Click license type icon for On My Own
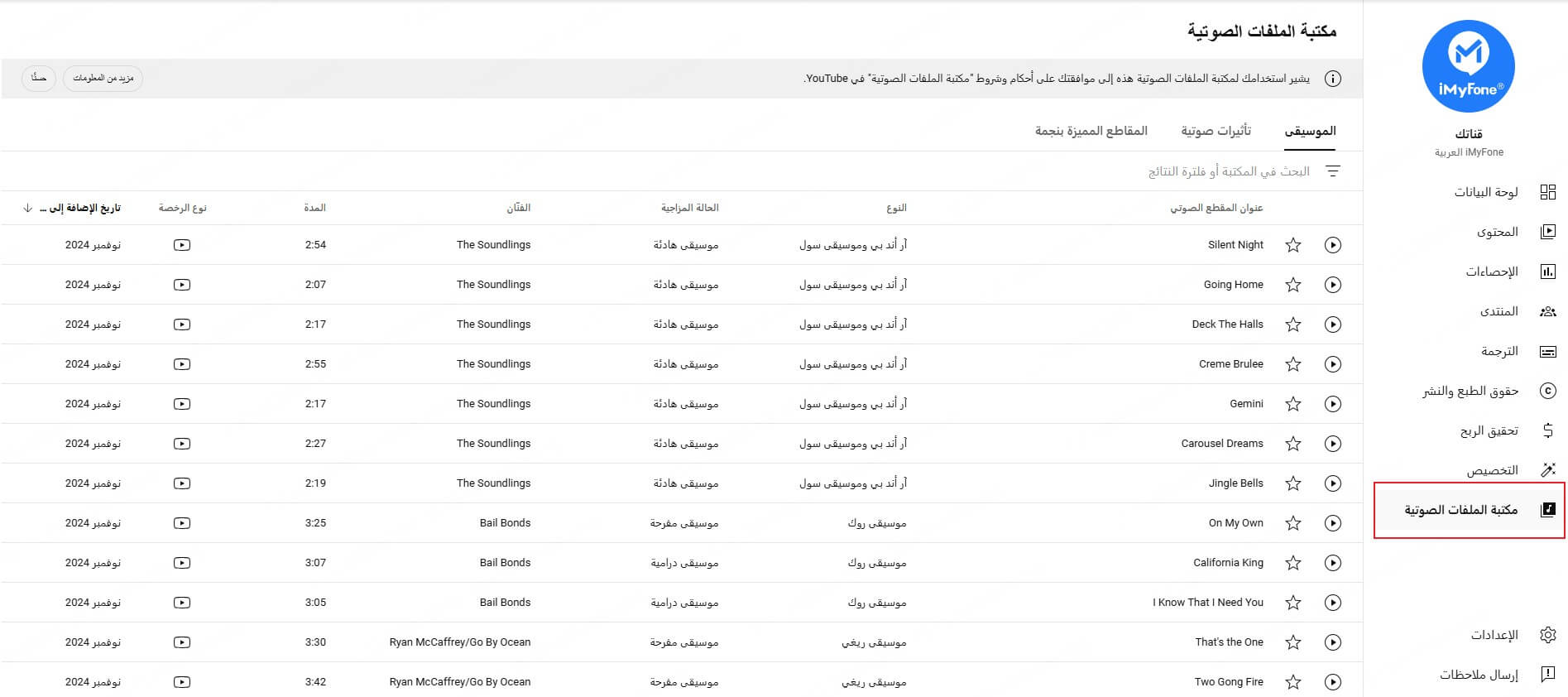 [x=182, y=523]
